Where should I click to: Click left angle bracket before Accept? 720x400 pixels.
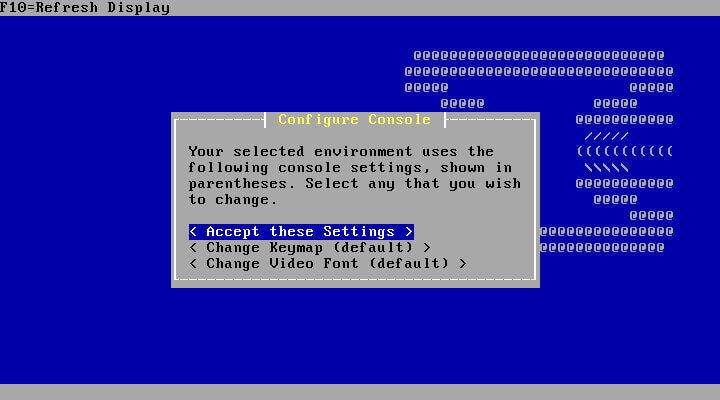tap(193, 231)
